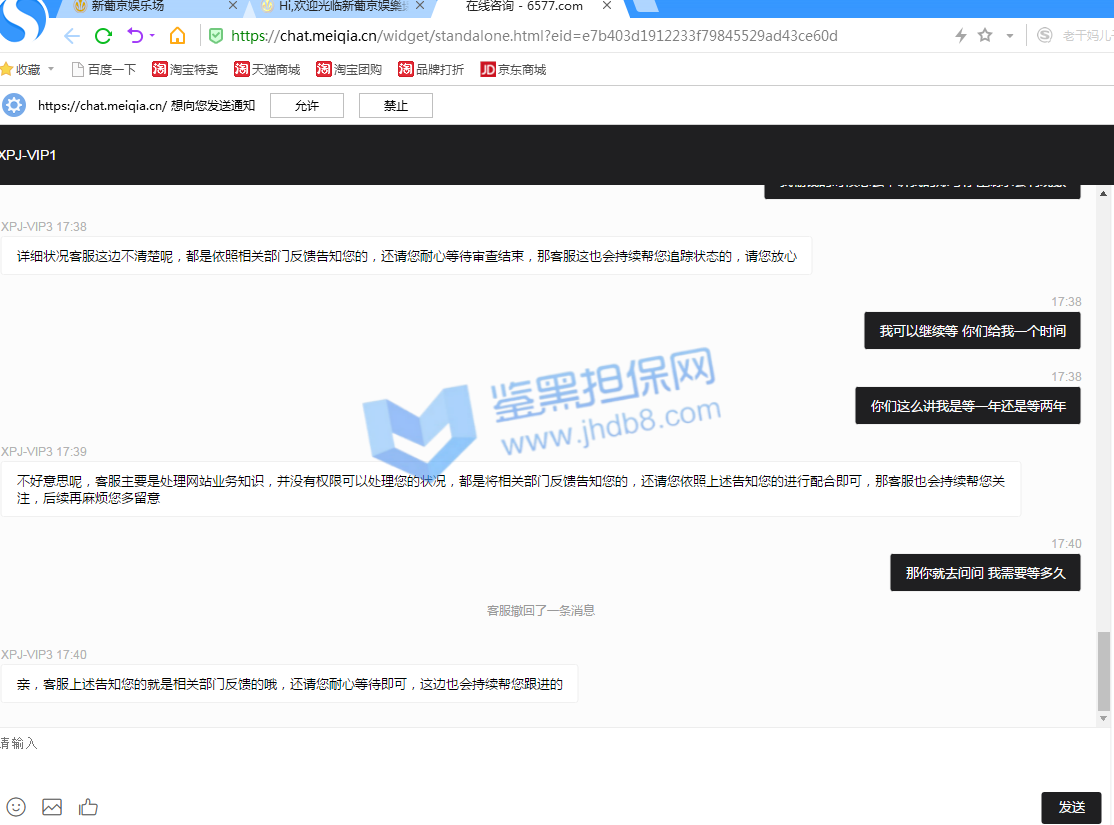1114x825 pixels.
Task: Click the lightning speed mode icon
Action: (960, 36)
